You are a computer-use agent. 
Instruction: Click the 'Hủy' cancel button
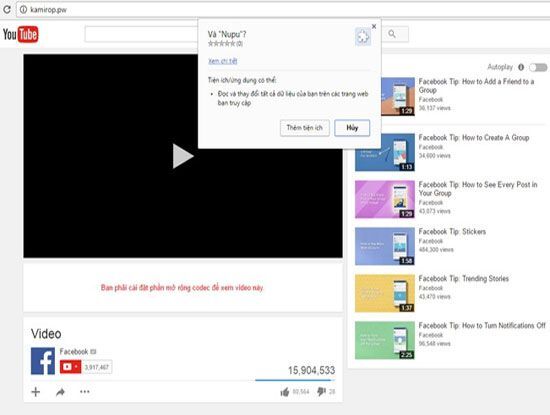(x=352, y=128)
